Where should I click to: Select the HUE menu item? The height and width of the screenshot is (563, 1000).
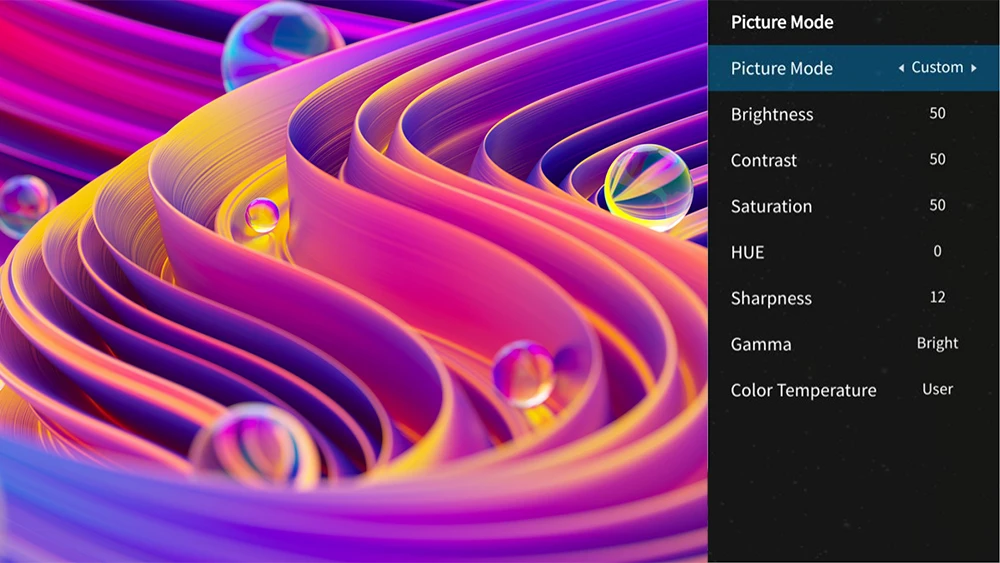pyautogui.click(x=853, y=252)
